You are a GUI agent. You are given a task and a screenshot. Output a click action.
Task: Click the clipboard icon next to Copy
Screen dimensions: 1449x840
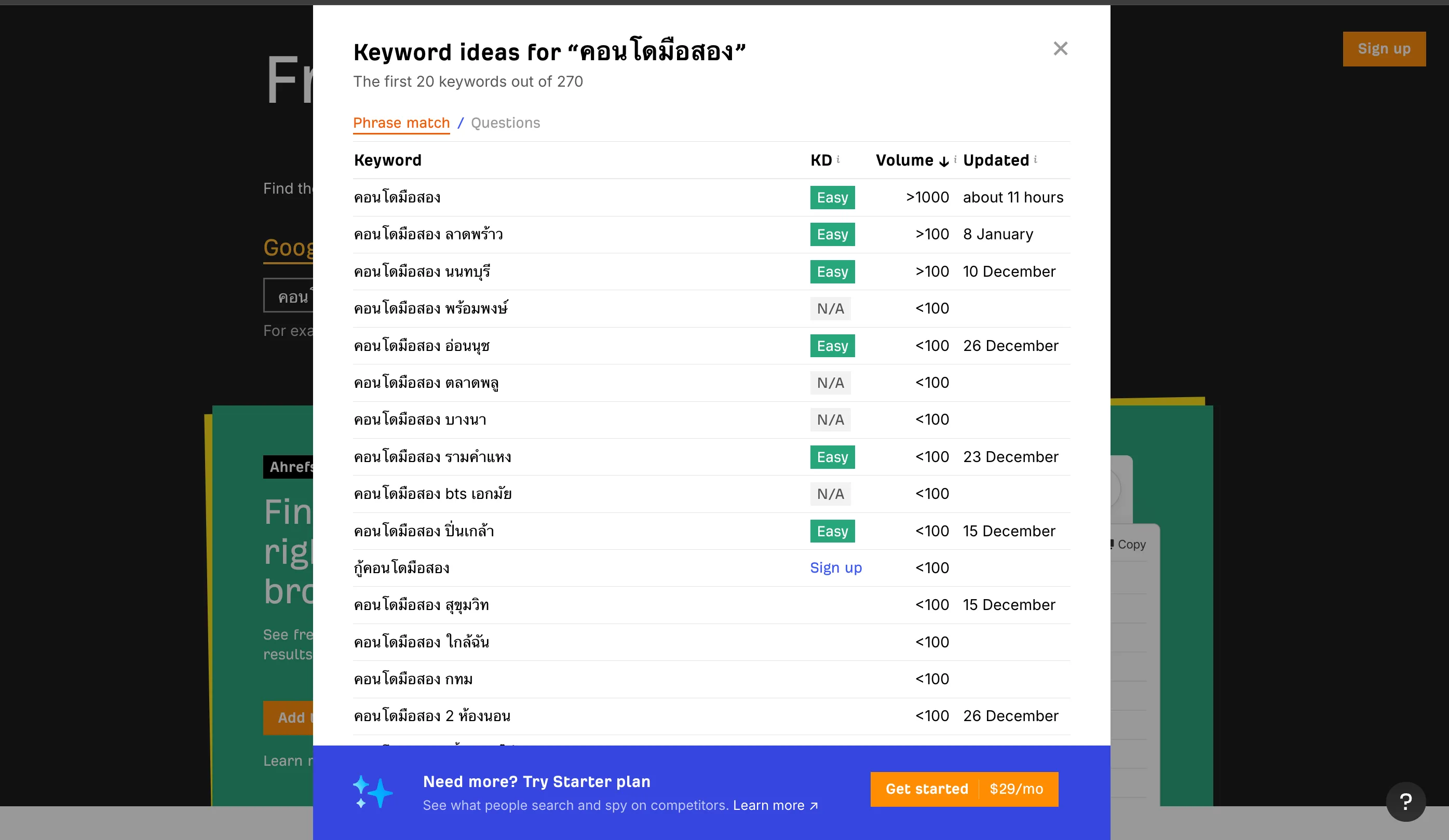tap(1112, 544)
